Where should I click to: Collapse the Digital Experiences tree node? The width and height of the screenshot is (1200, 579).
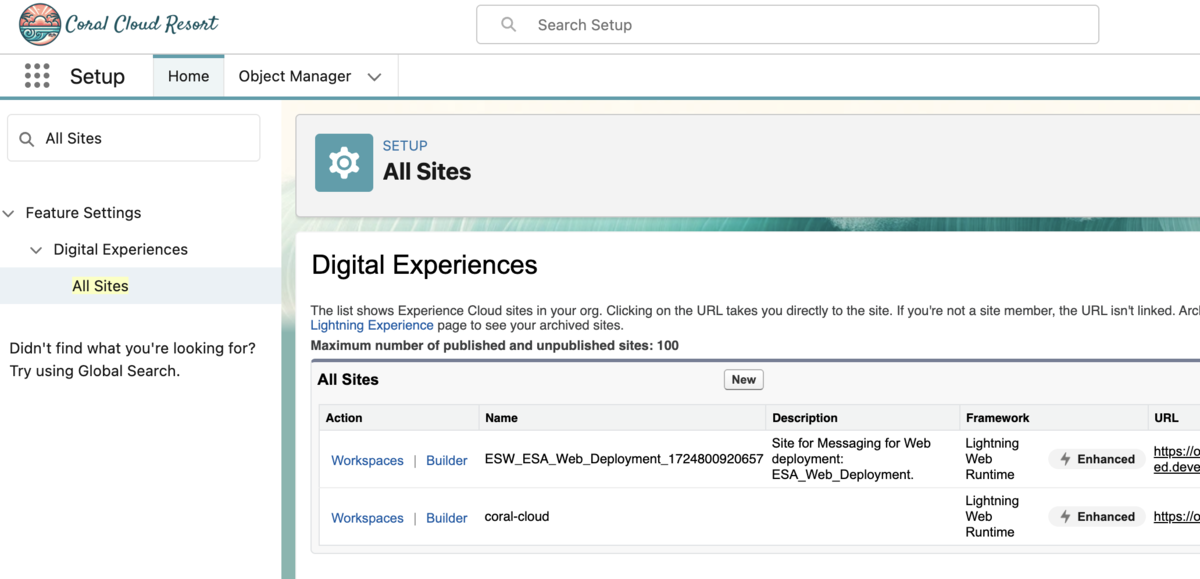point(37,250)
